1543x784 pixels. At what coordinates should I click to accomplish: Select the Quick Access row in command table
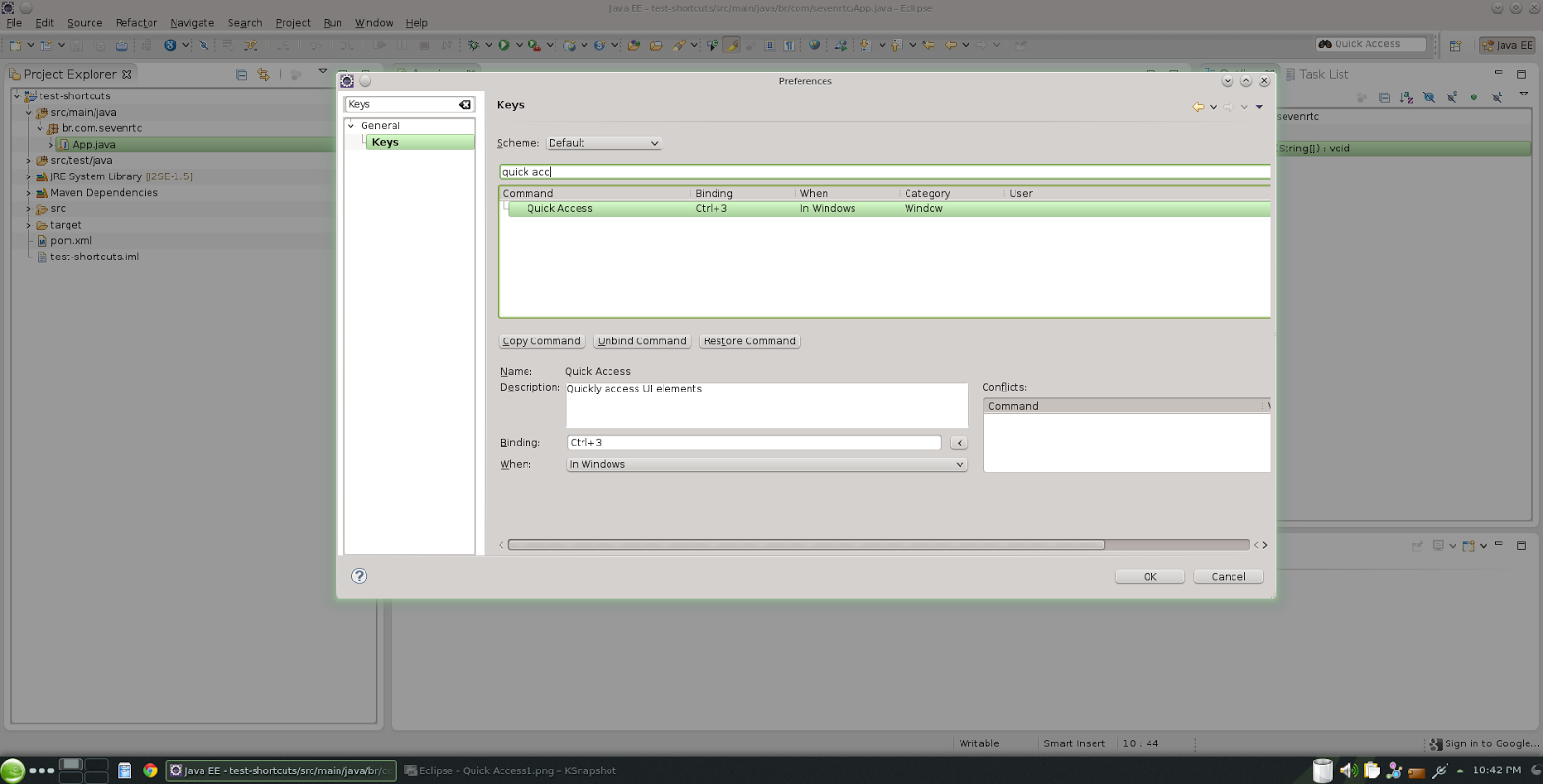pyautogui.click(x=888, y=208)
